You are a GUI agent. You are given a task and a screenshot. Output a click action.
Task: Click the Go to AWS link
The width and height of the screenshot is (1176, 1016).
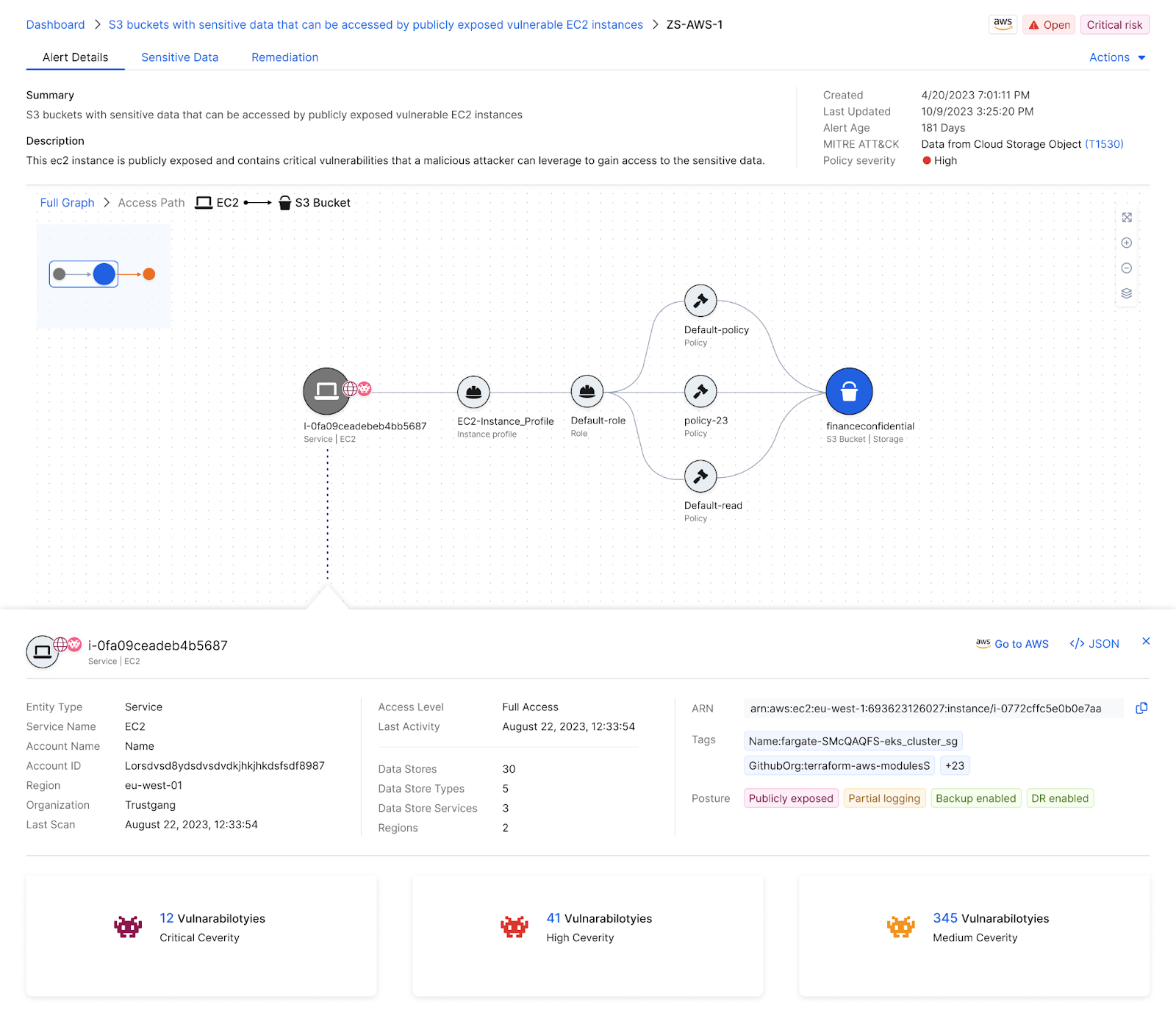1012,644
